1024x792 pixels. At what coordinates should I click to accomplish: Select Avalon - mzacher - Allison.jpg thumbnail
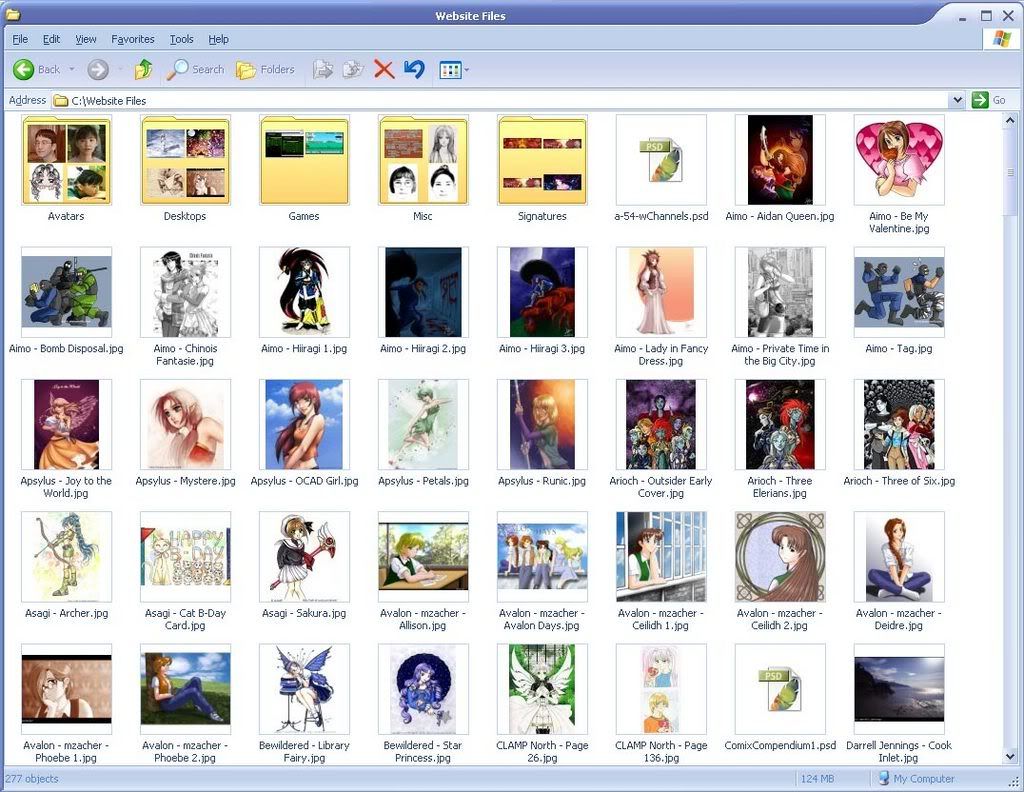point(423,557)
